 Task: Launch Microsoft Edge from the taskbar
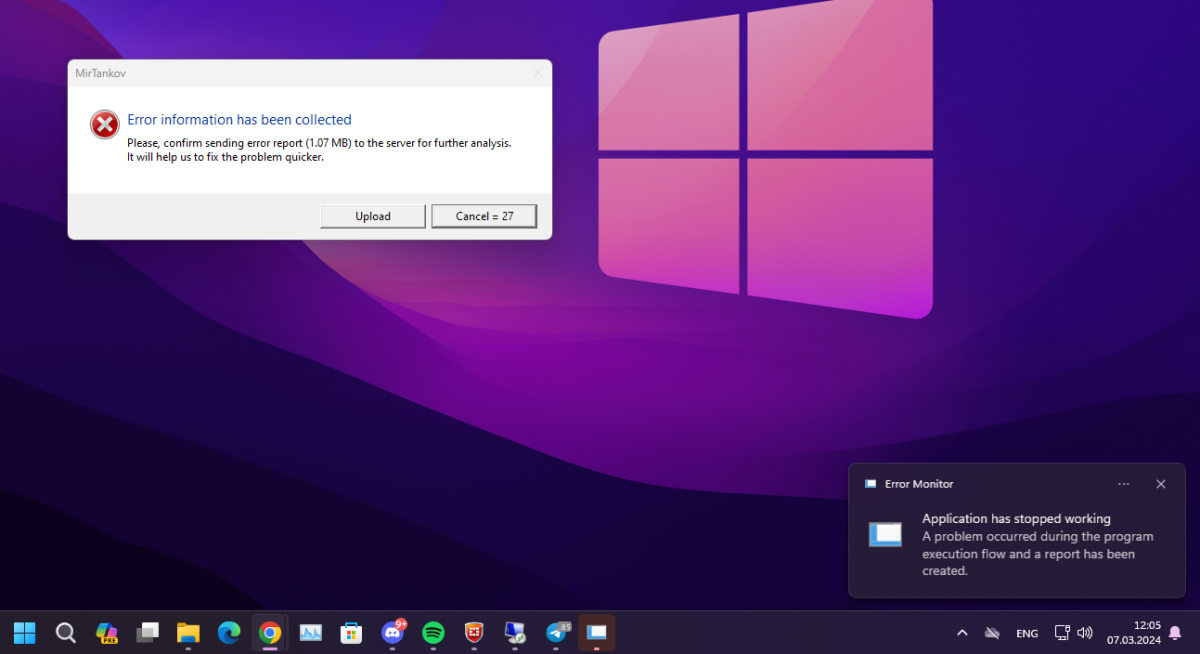click(229, 632)
